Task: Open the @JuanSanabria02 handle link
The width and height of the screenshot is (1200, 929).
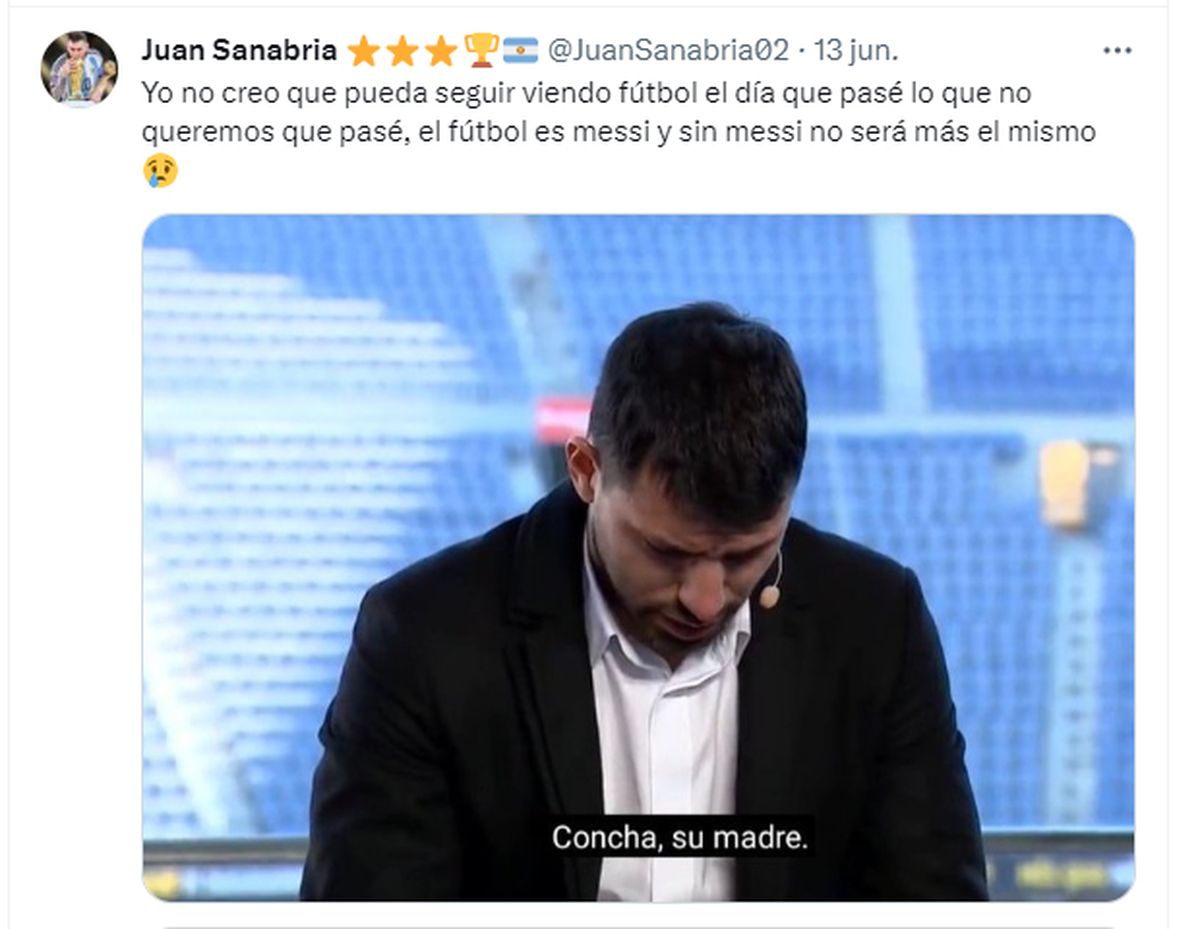Action: point(670,49)
